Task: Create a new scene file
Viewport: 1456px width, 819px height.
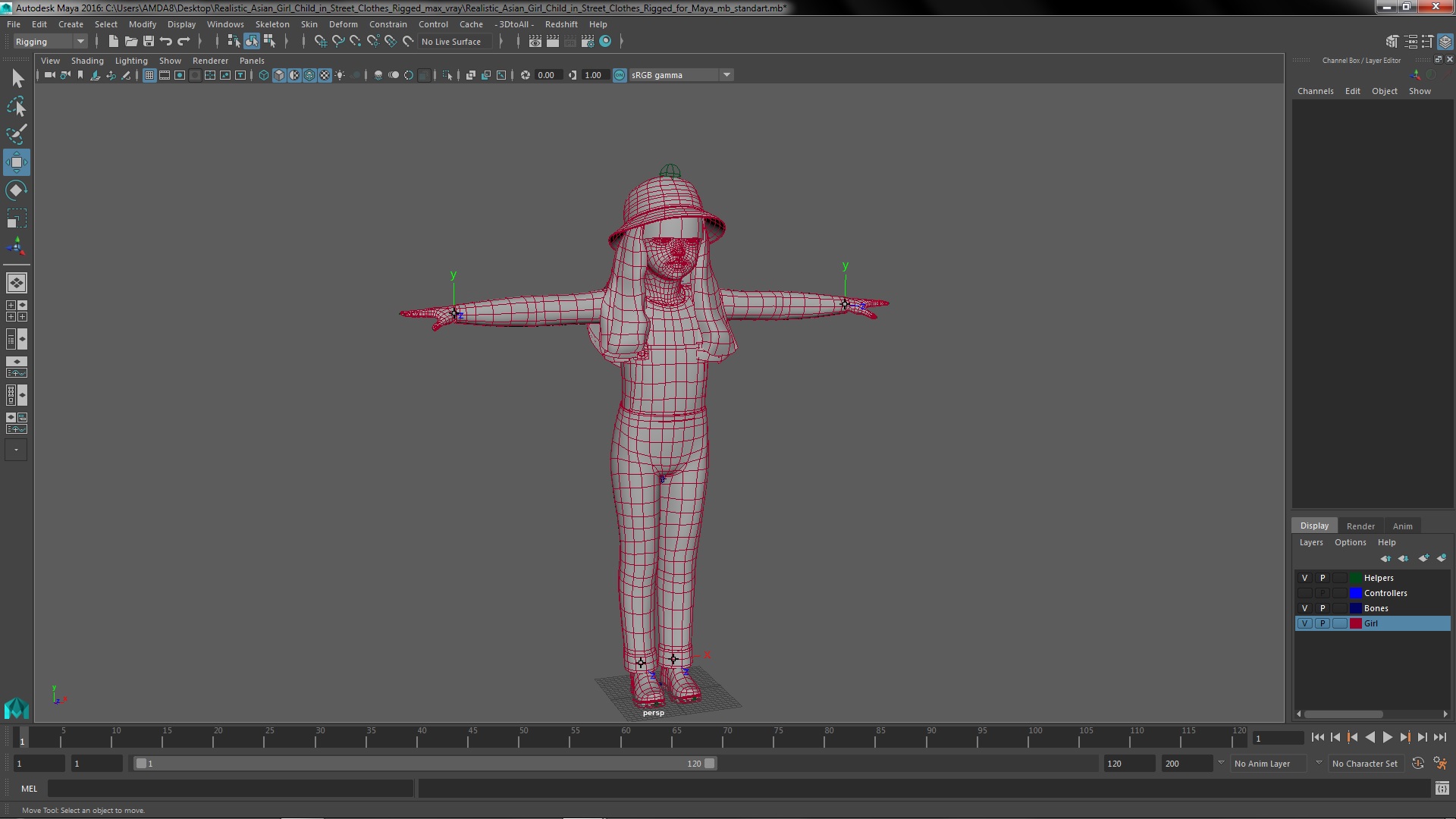Action: [113, 42]
